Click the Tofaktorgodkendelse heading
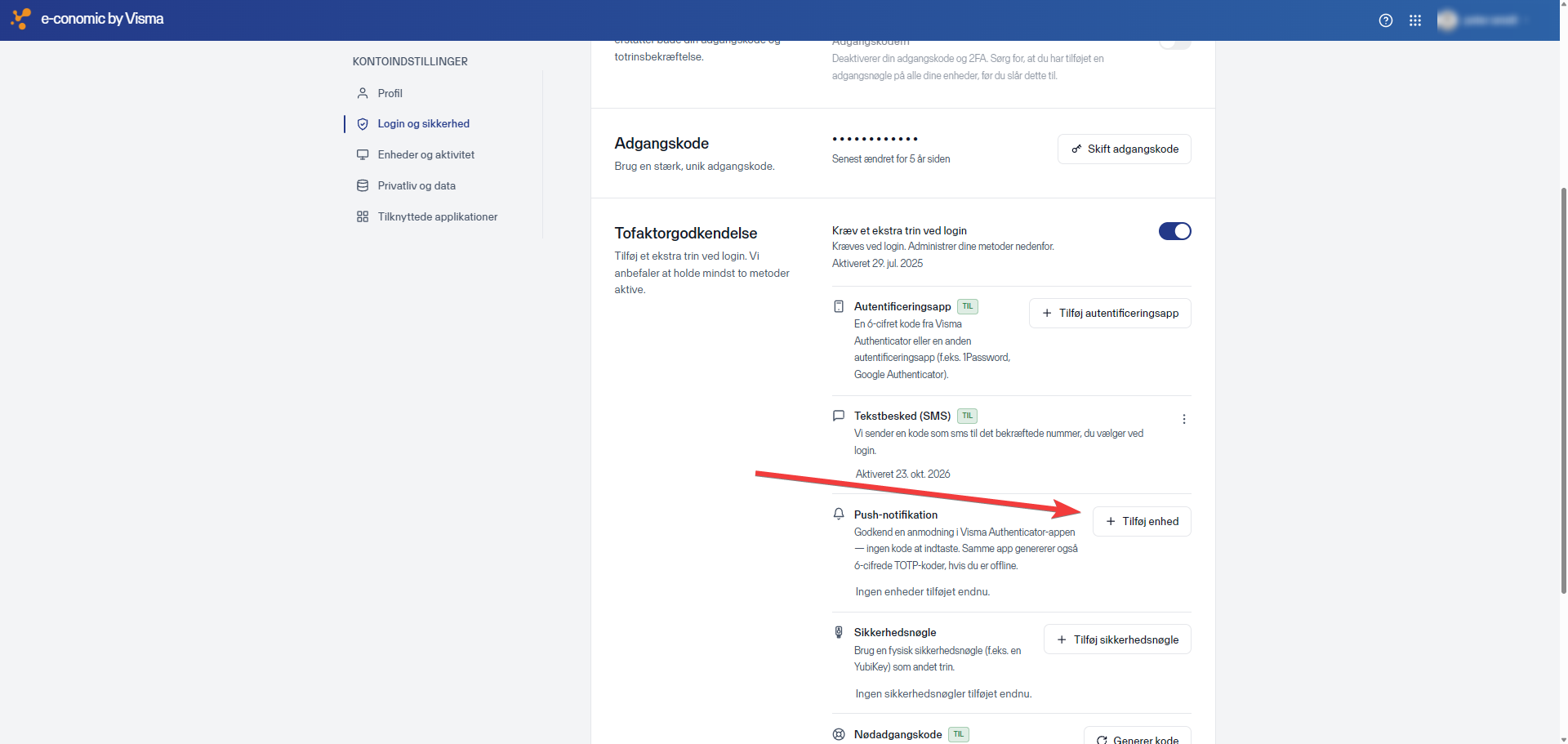1568x744 pixels. (x=686, y=234)
